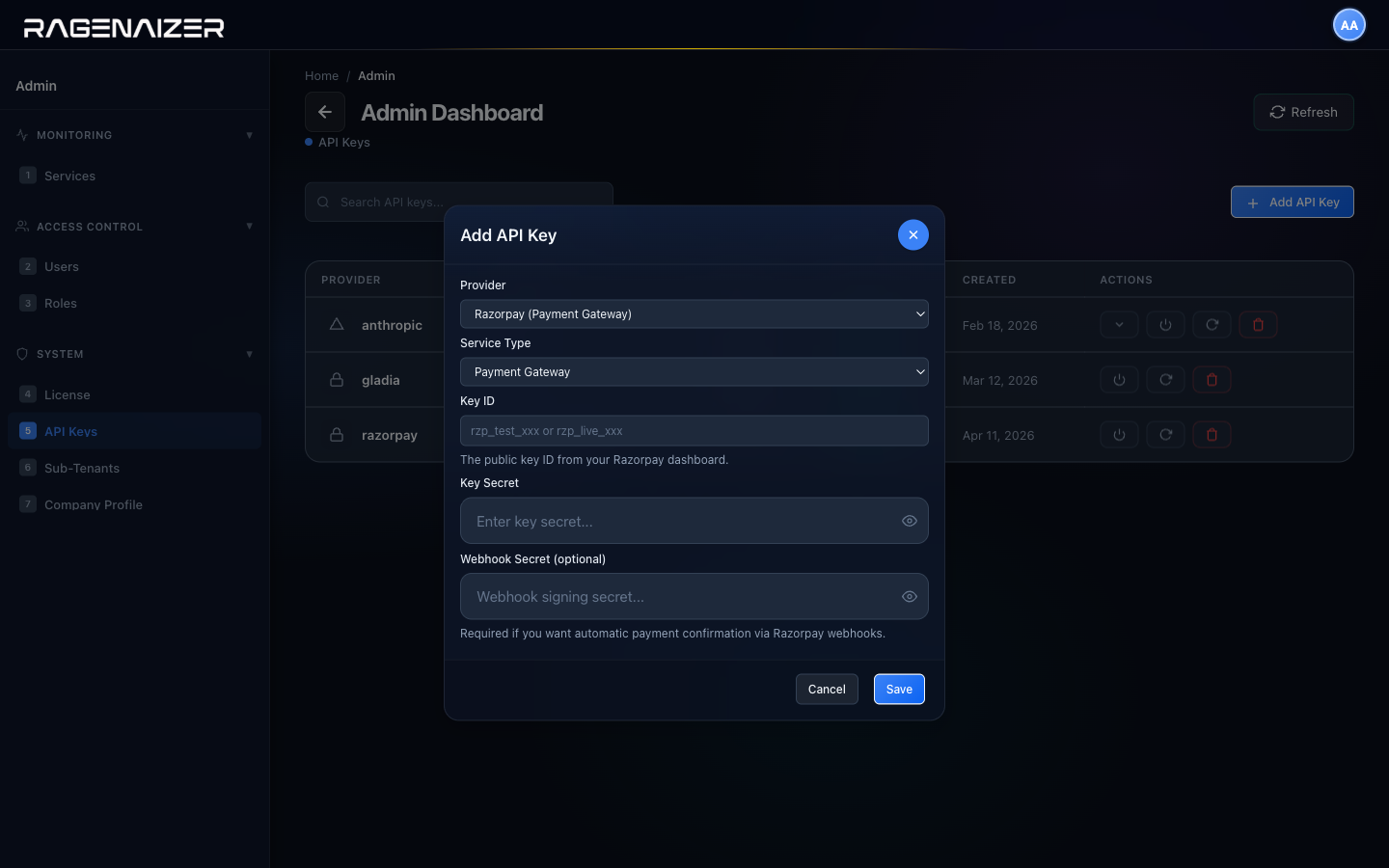Click the Monitoring pulse icon

[22, 135]
